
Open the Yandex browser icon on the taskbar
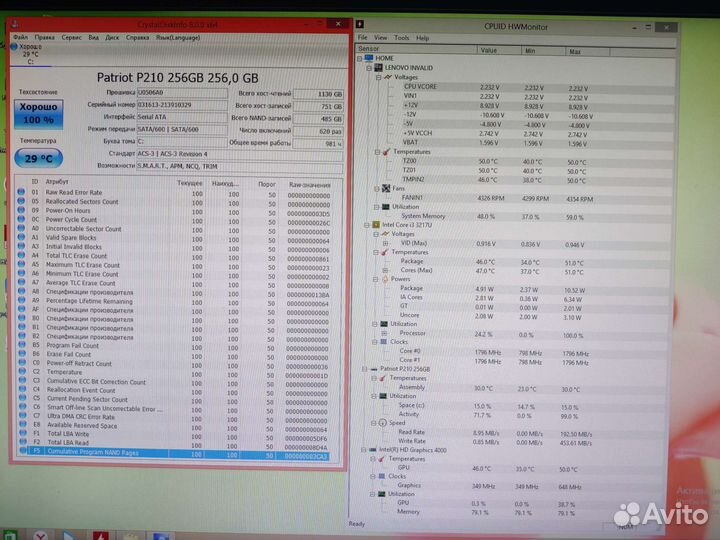pyautogui.click(x=40, y=535)
